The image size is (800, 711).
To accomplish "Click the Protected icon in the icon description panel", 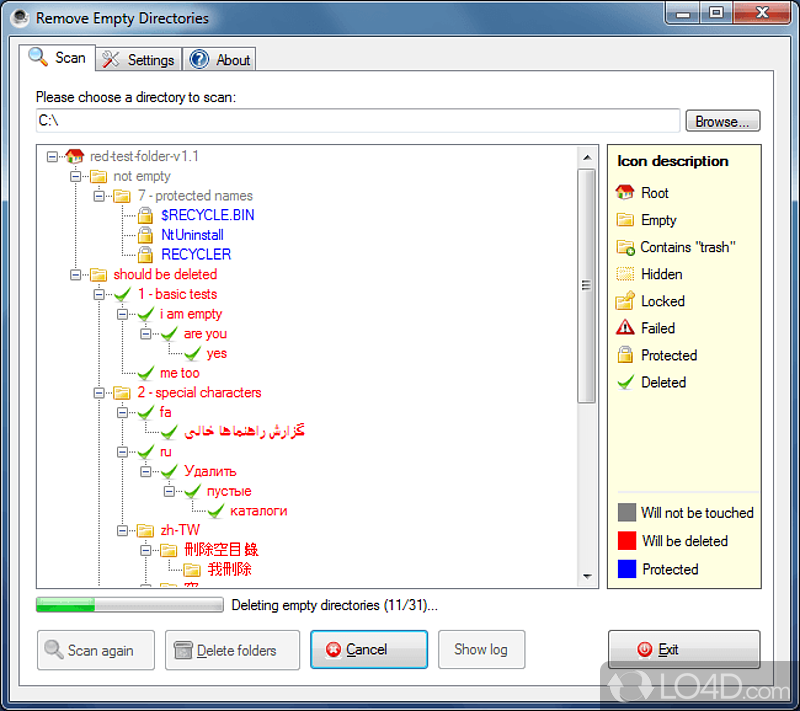I will point(623,354).
